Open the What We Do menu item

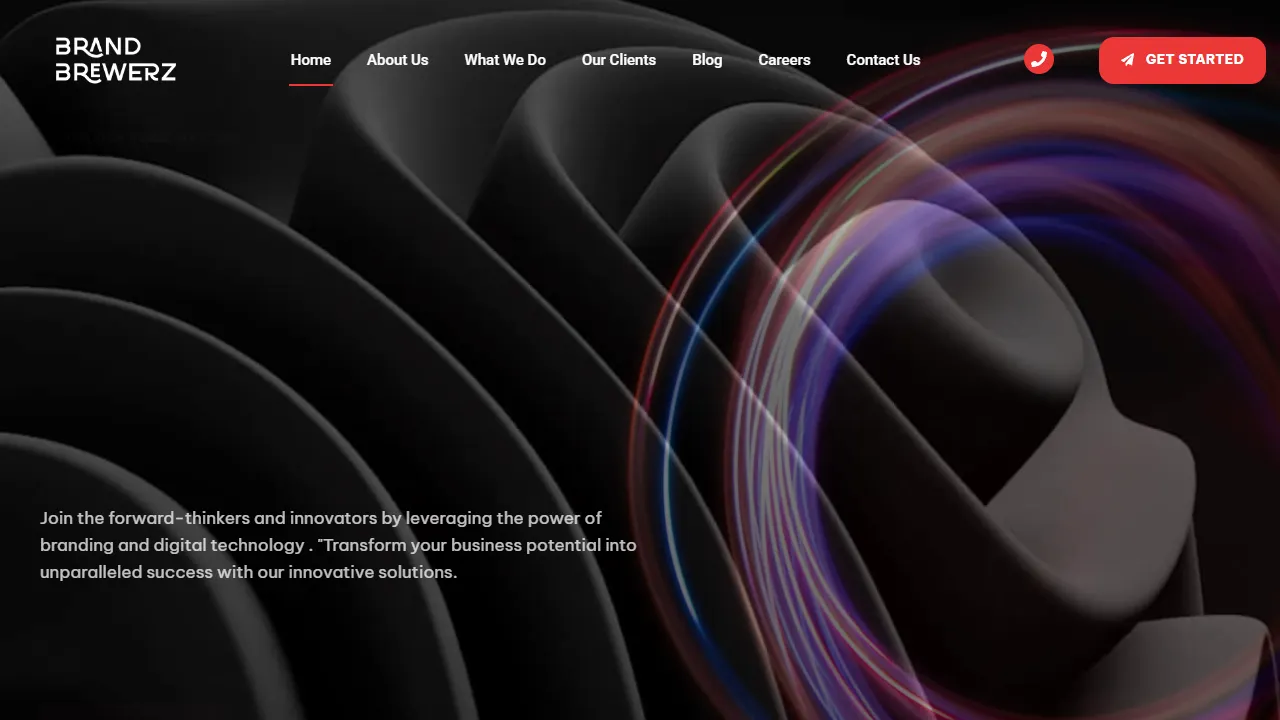(x=505, y=60)
